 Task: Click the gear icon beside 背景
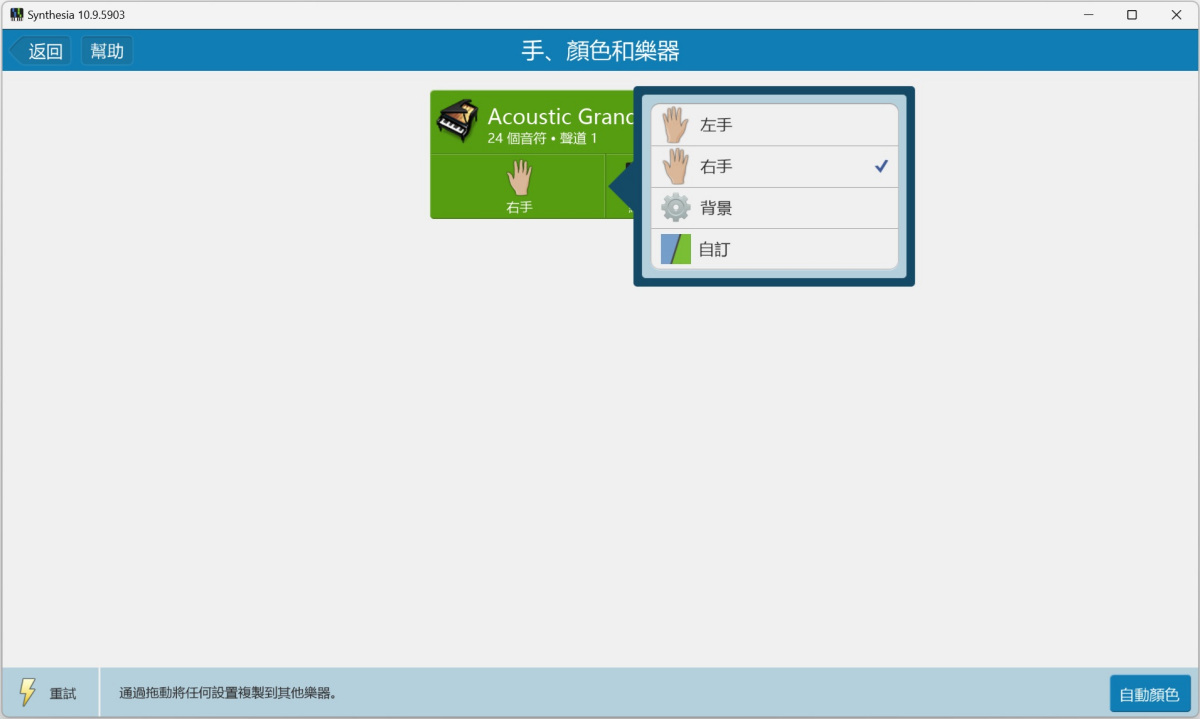675,208
